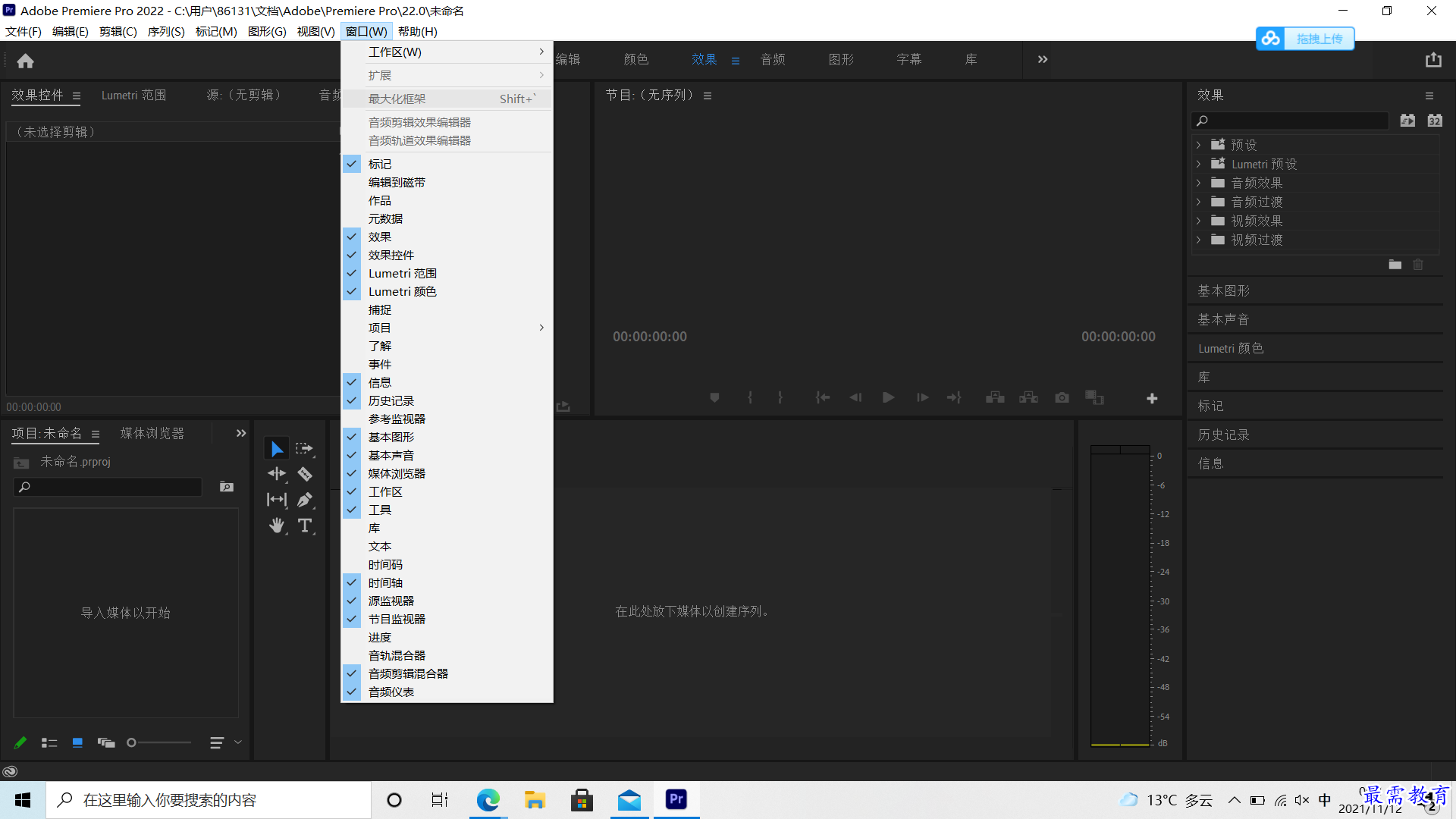Click the 拖拽上传 upload button
Screen dimensions: 1456x819
(x=1305, y=39)
